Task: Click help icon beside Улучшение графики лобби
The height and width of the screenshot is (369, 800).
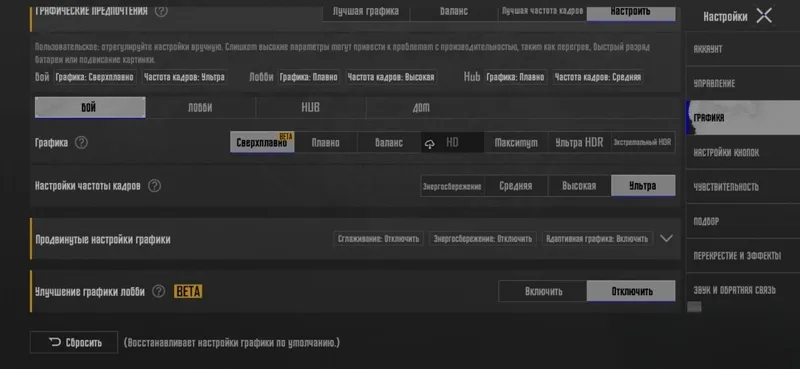Action: coord(159,291)
